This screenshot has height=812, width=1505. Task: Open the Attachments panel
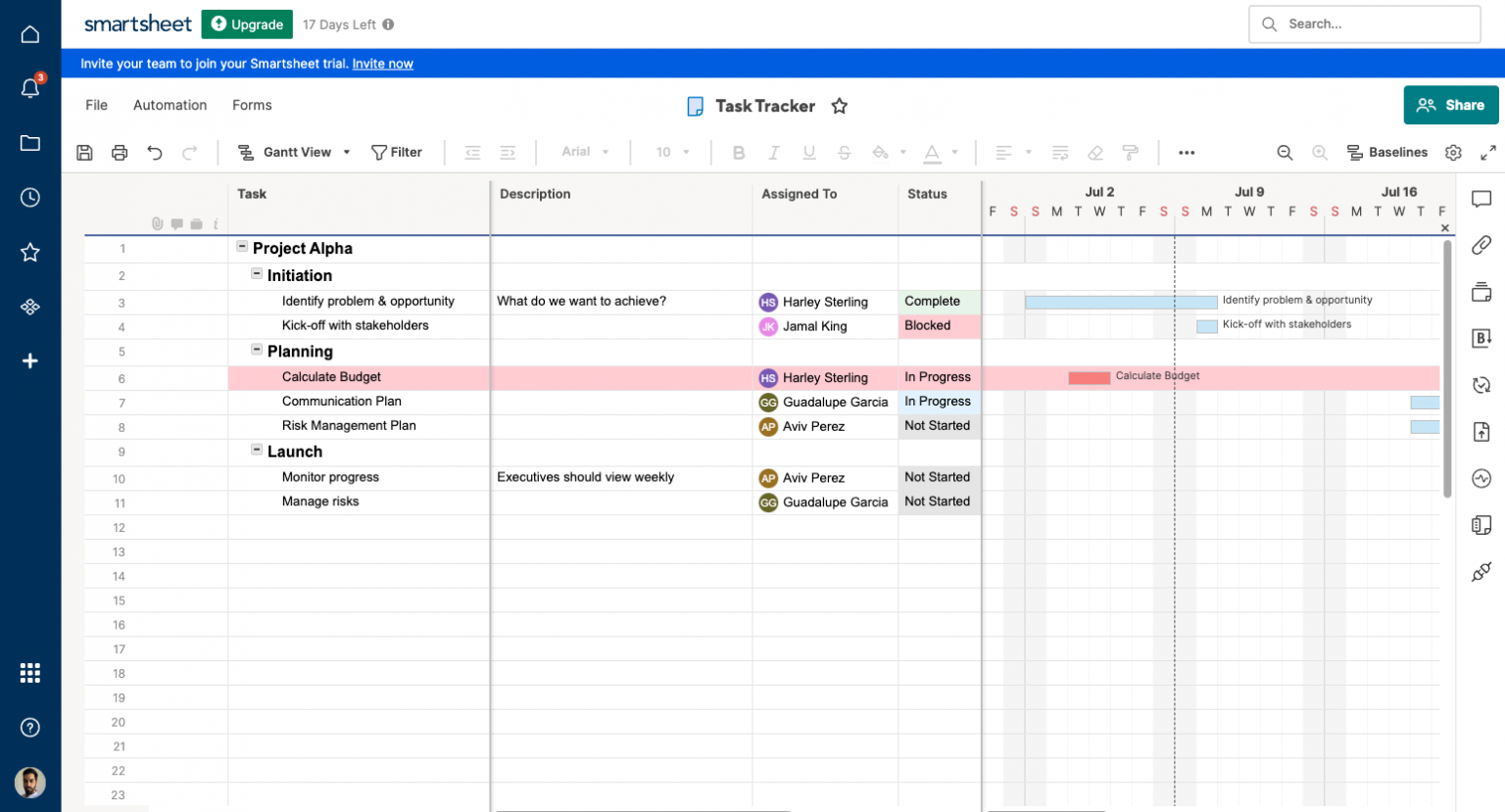tap(1481, 245)
